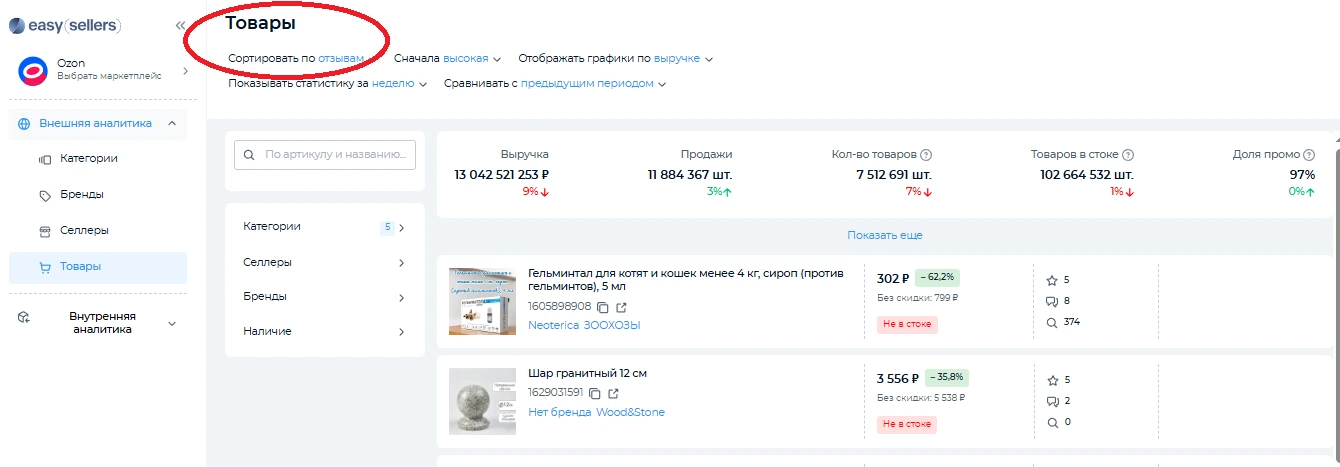Change graph display by выручке dropdown
The image size is (1340, 467).
(x=683, y=59)
